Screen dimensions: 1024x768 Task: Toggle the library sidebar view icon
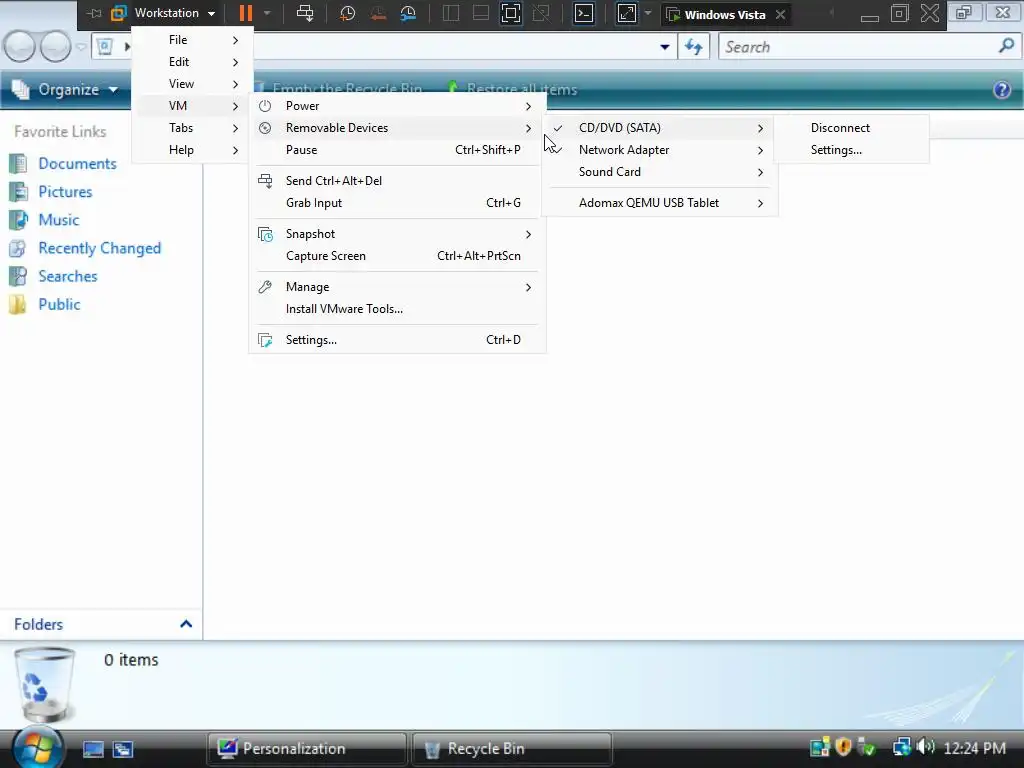(451, 13)
